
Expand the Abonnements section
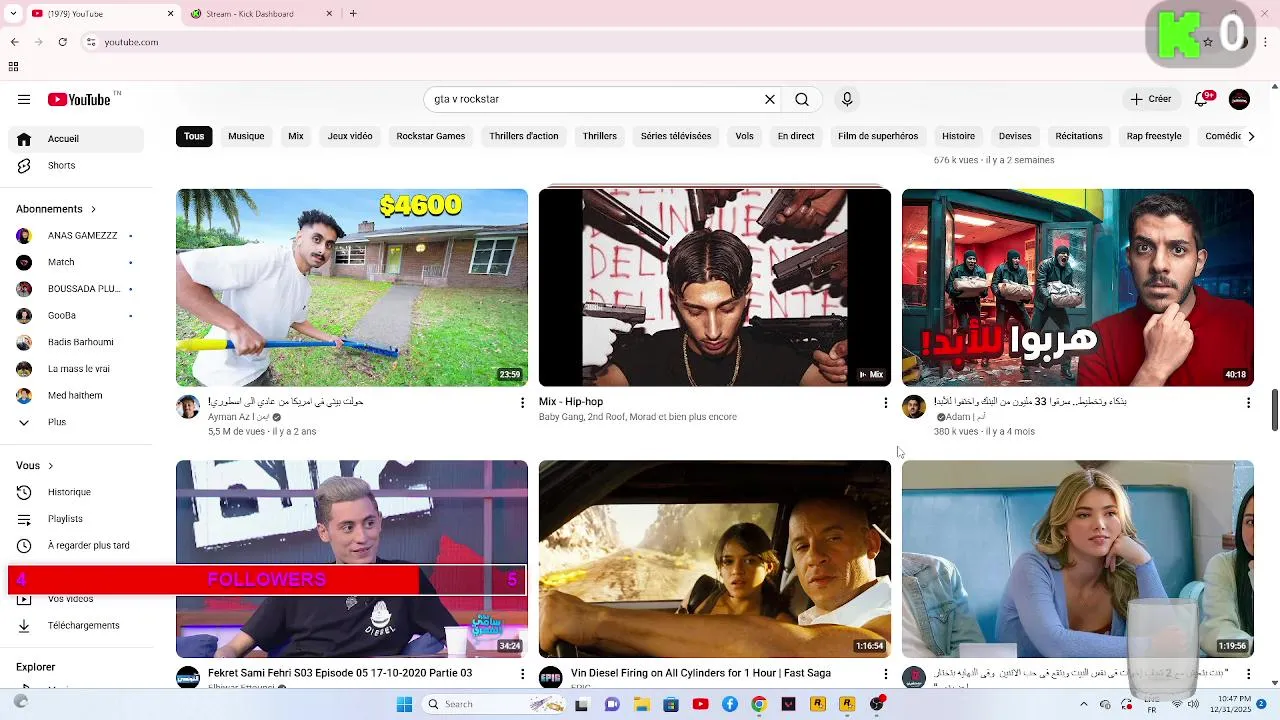[56, 209]
